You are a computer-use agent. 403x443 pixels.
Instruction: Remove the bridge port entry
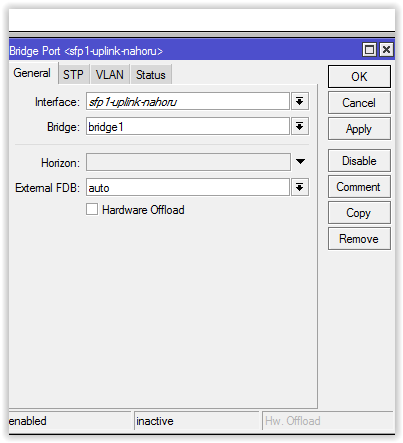[x=359, y=239]
